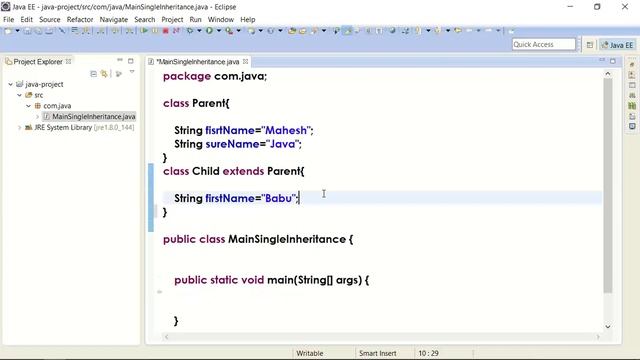Collapse the src folder node
Image resolution: width=640 pixels, height=360 pixels.
coord(19,95)
